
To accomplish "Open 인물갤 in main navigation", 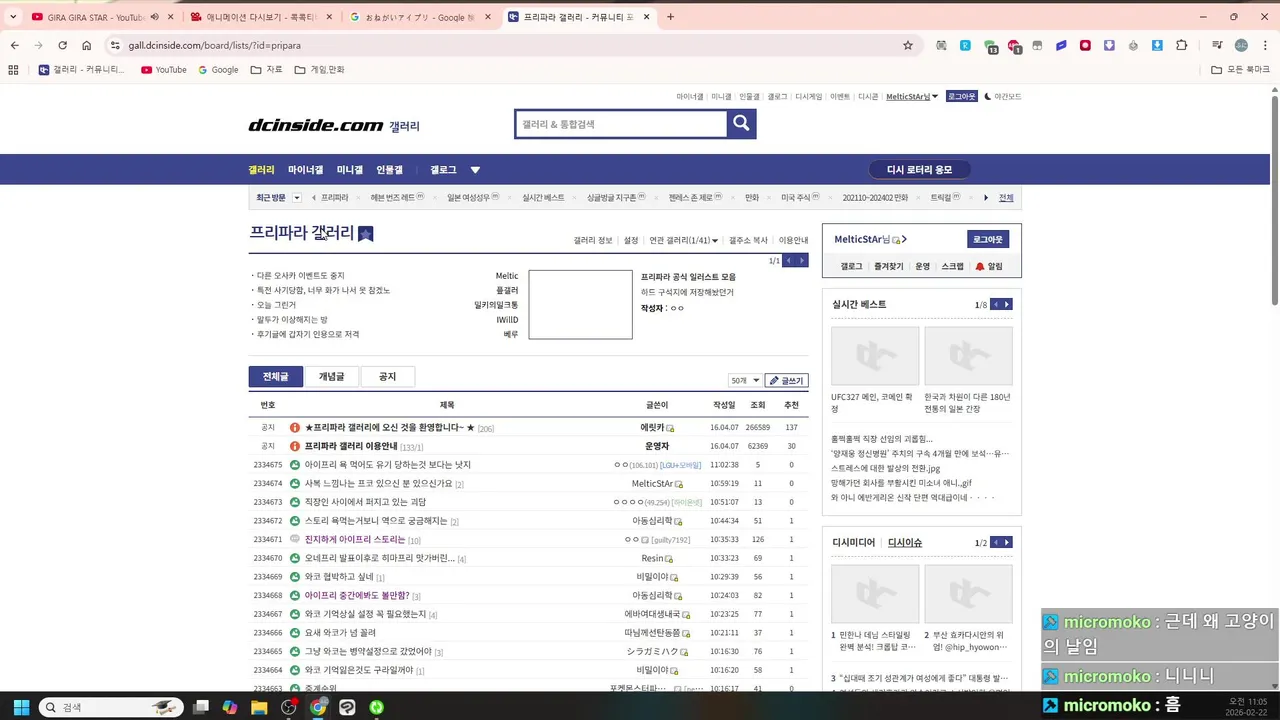I will (389, 170).
